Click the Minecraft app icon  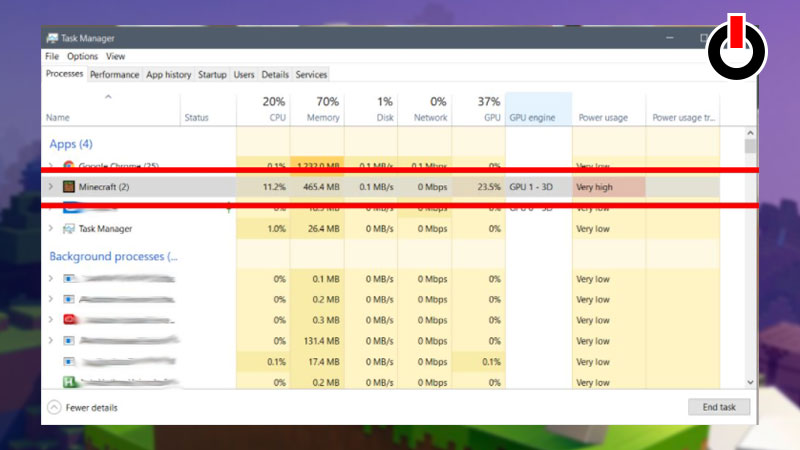click(x=69, y=187)
